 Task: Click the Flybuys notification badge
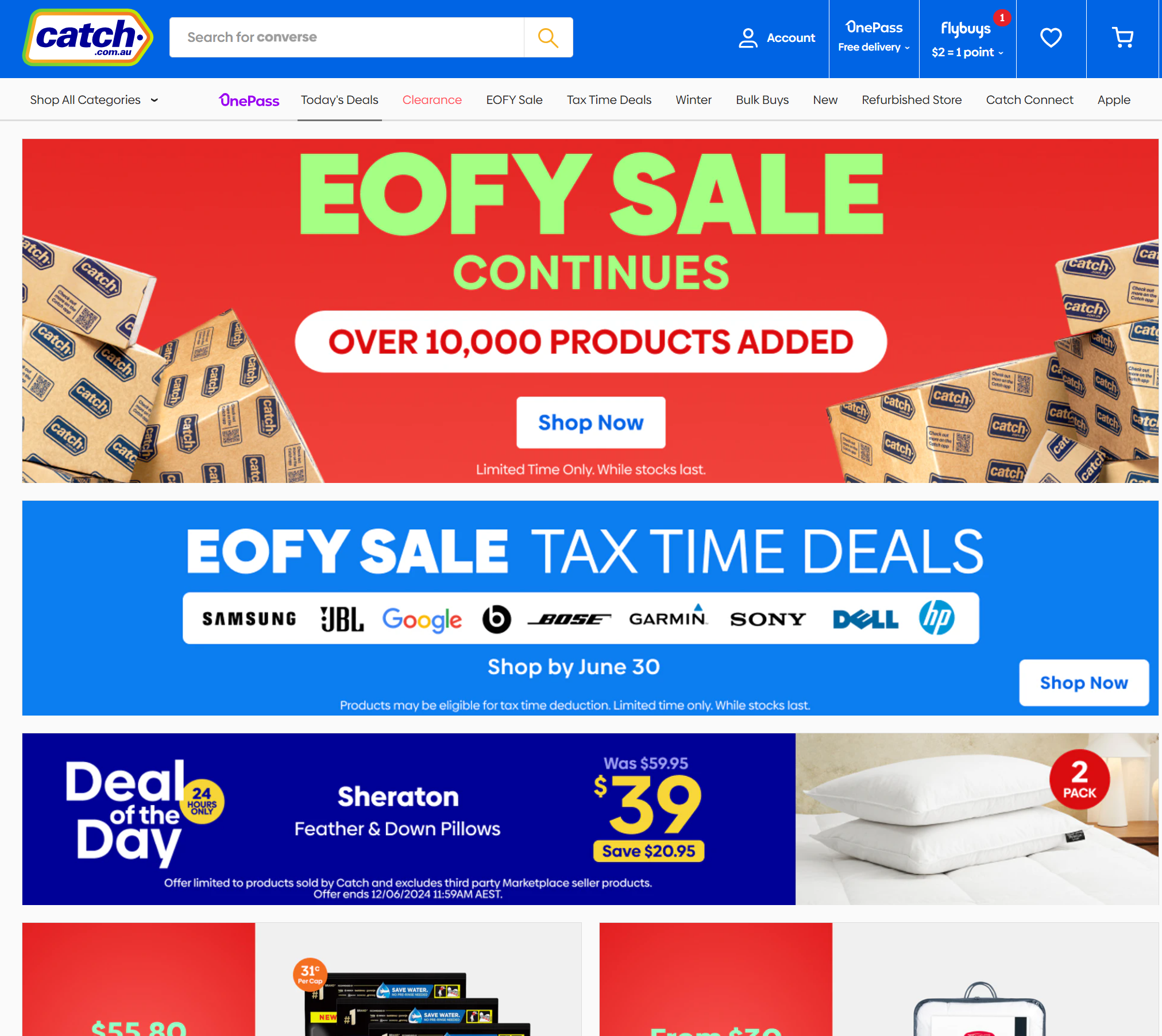[1002, 18]
